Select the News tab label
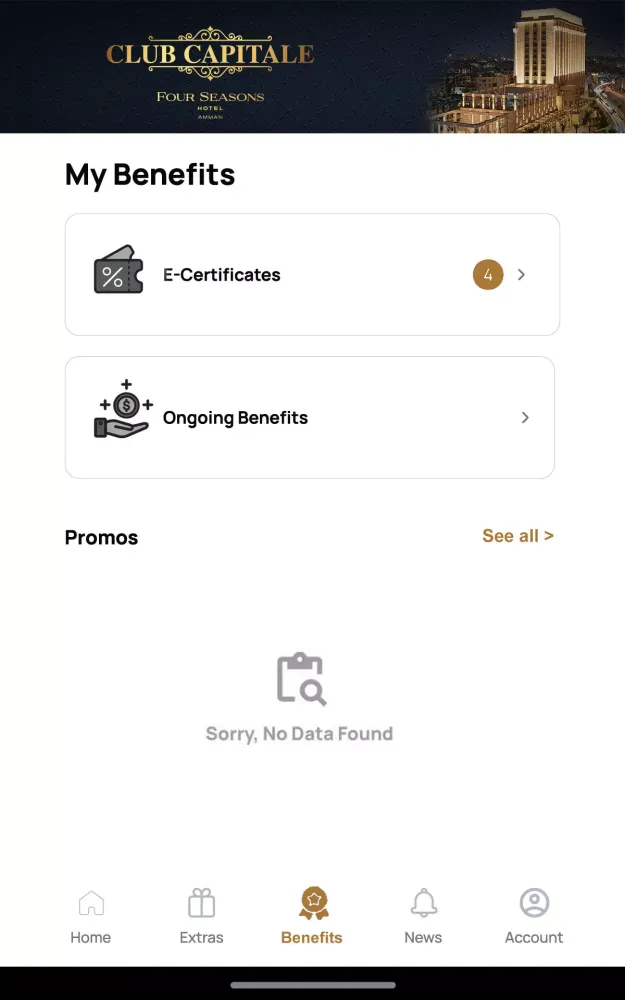Image resolution: width=625 pixels, height=1000 pixels. 423,938
